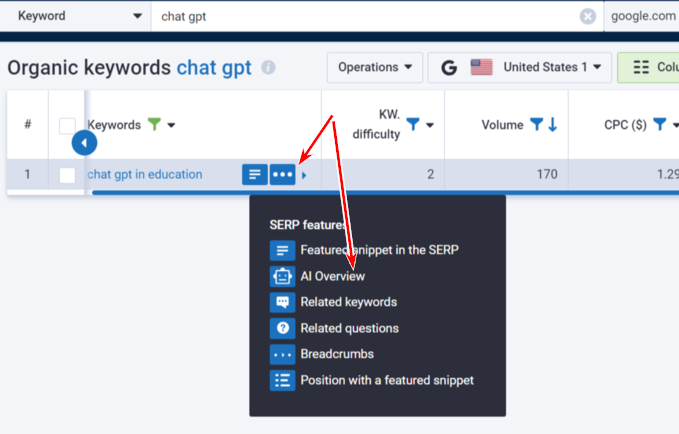Open the Columns button

point(648,68)
